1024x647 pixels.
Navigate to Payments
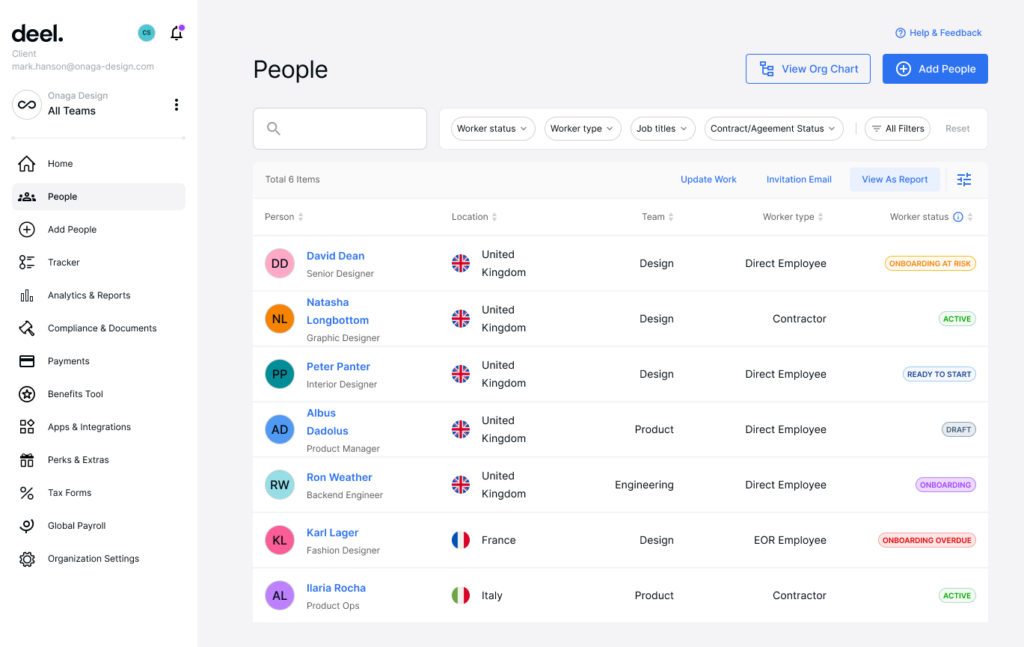coord(68,361)
